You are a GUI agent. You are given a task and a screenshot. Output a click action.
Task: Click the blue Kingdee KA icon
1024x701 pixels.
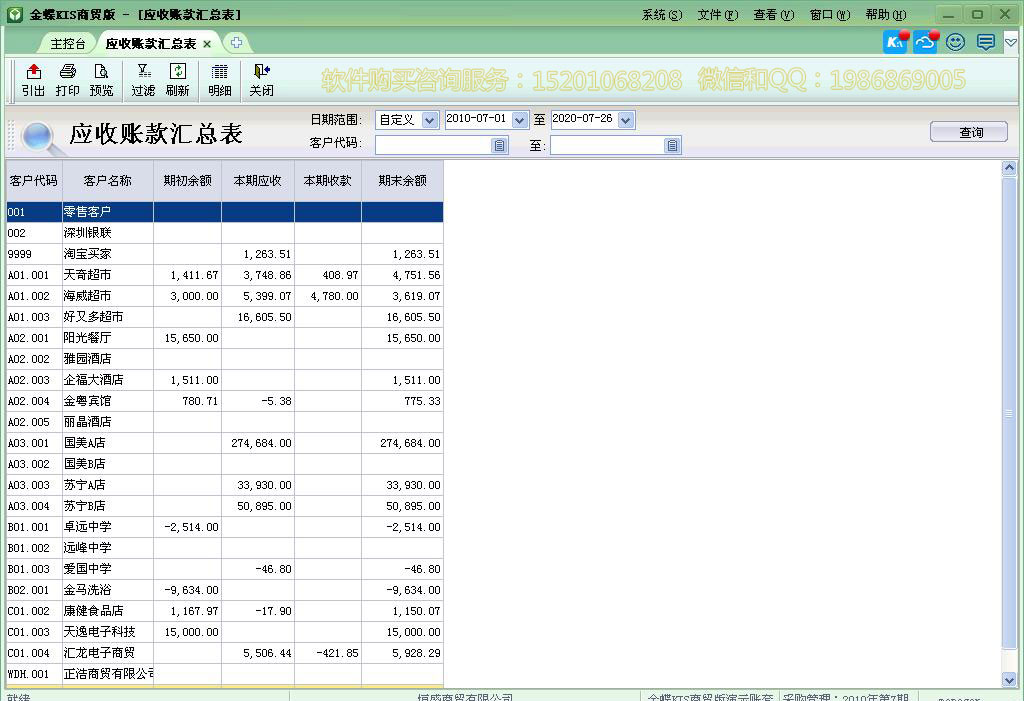(x=892, y=42)
